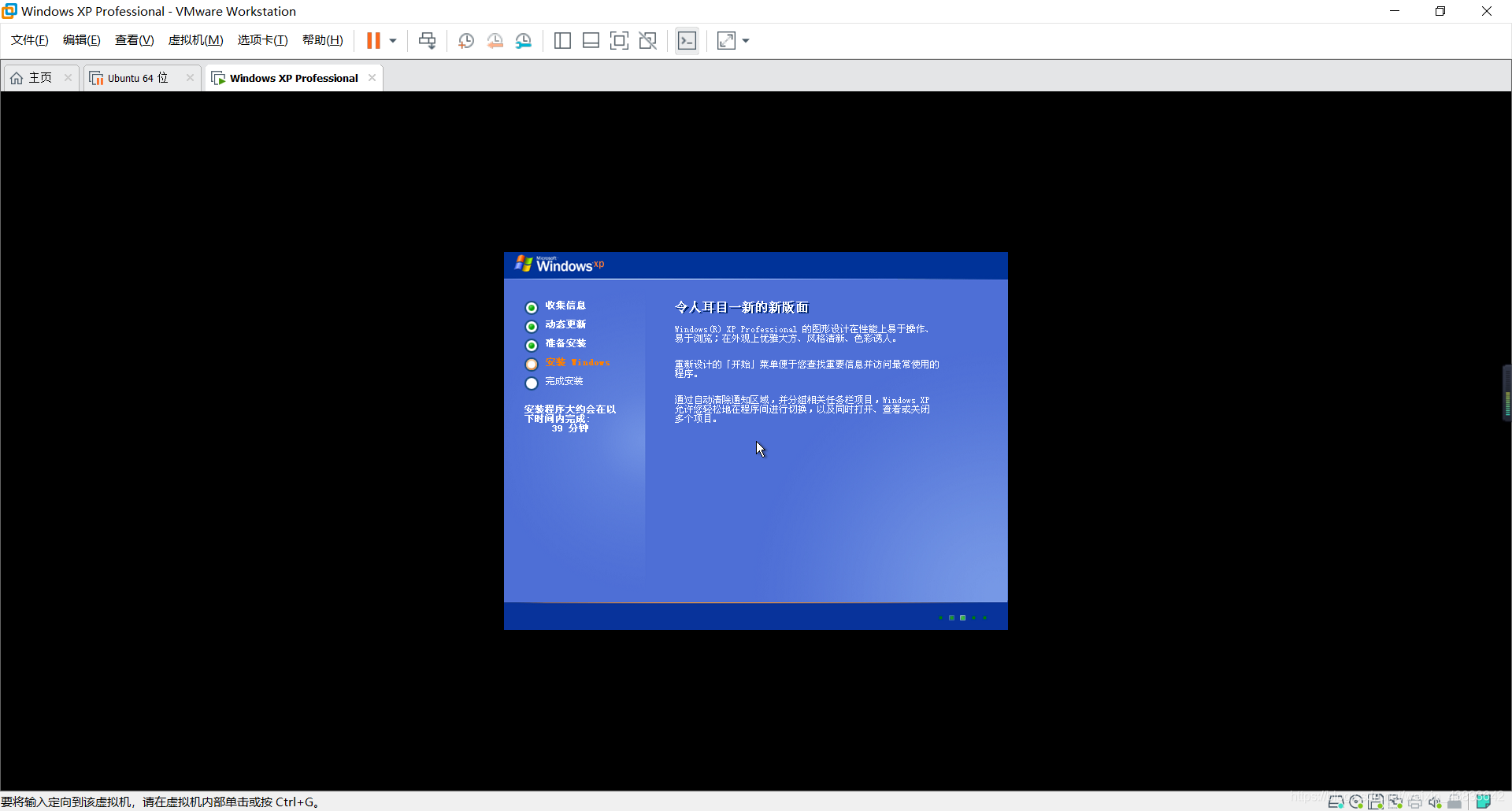Click the setup progress dots indicator
Image resolution: width=1512 pixels, height=811 pixels.
(x=962, y=617)
